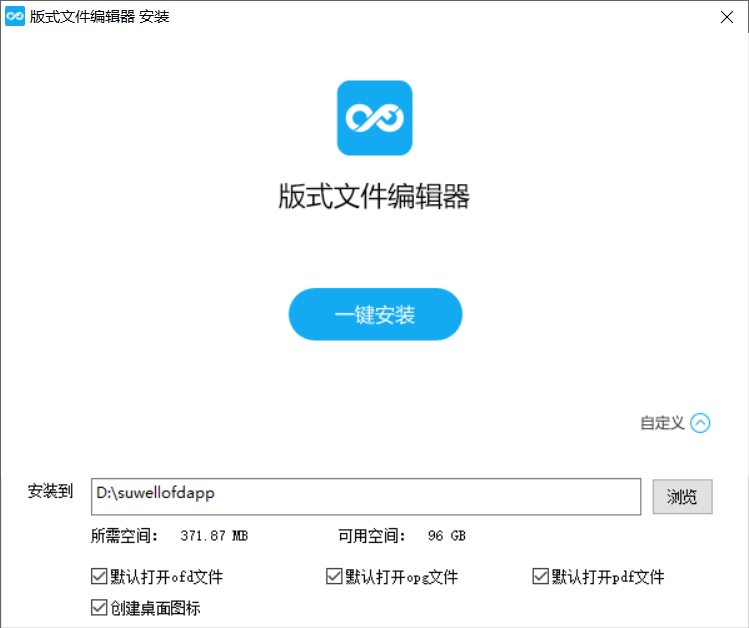The height and width of the screenshot is (628, 749).
Task: Click the small app icon in title bar
Action: [x=15, y=17]
